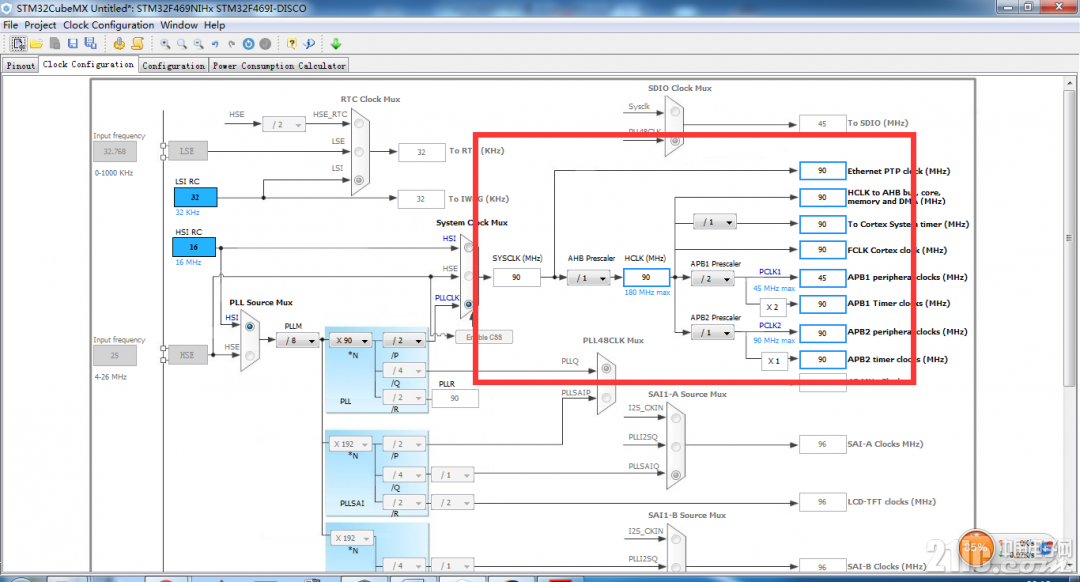The height and width of the screenshot is (582, 1080).
Task: Select HSE_RTC input on RTC Clock Mux
Action: click(x=359, y=123)
